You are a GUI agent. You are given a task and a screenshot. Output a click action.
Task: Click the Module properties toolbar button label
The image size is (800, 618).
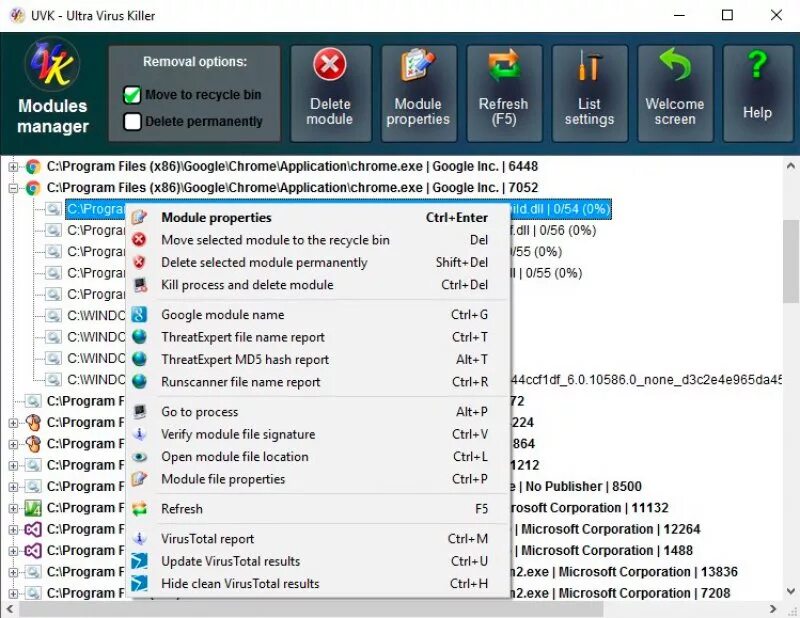click(418, 111)
